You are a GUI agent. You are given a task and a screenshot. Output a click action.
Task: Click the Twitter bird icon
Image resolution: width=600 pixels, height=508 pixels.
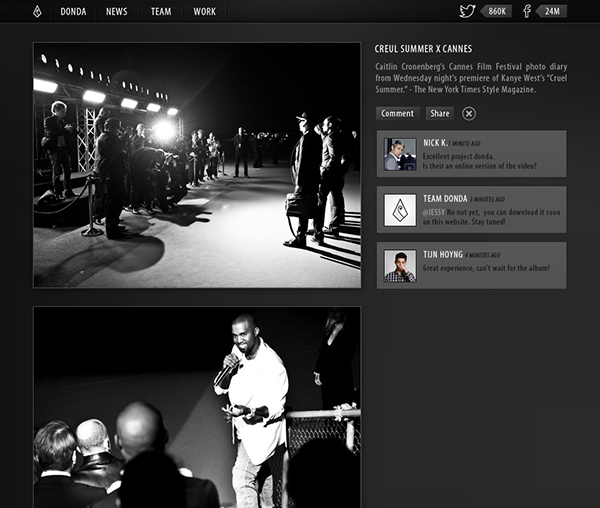pos(467,11)
